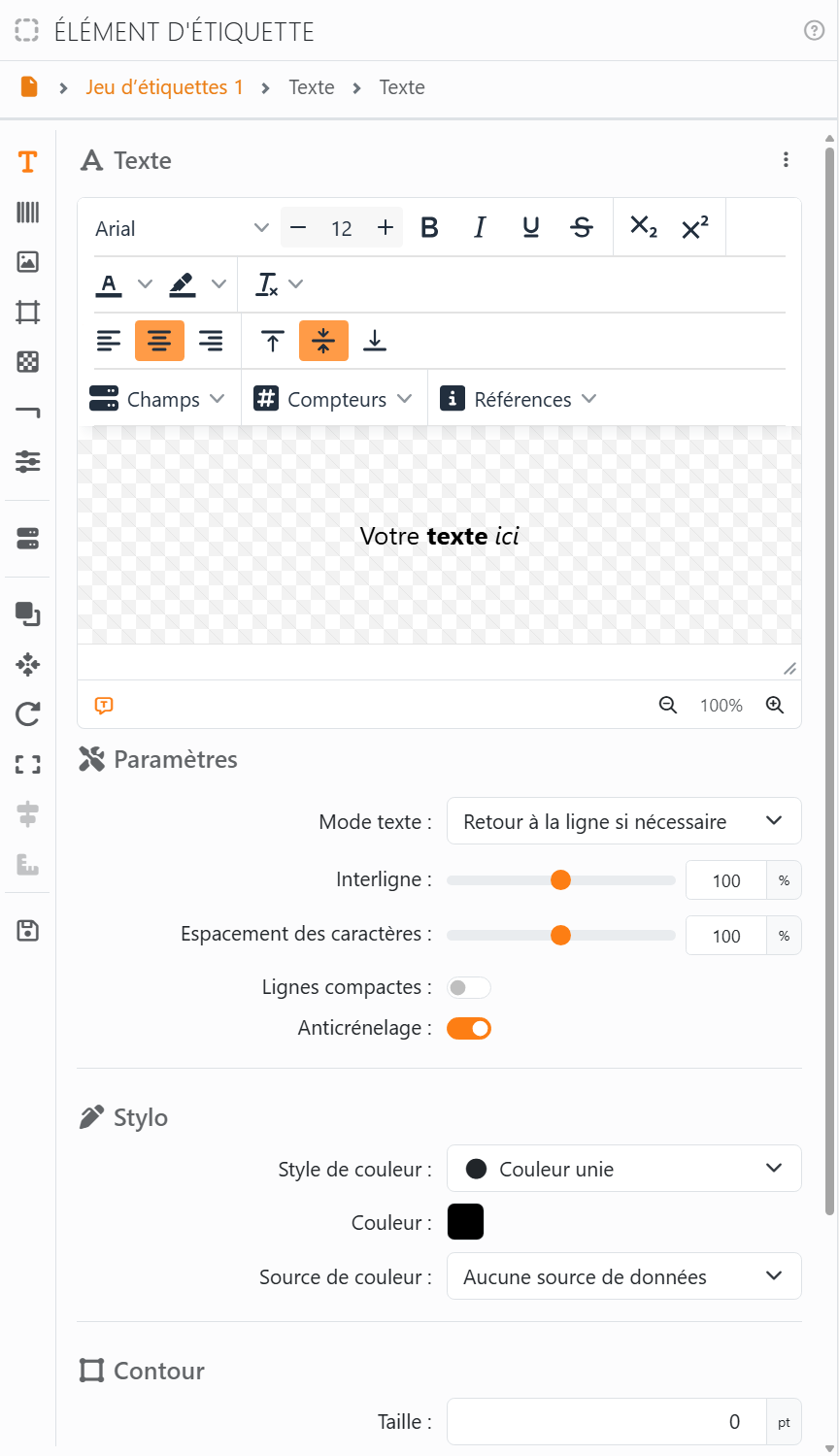
Task: Decrease the font size with minus button
Action: click(x=298, y=228)
